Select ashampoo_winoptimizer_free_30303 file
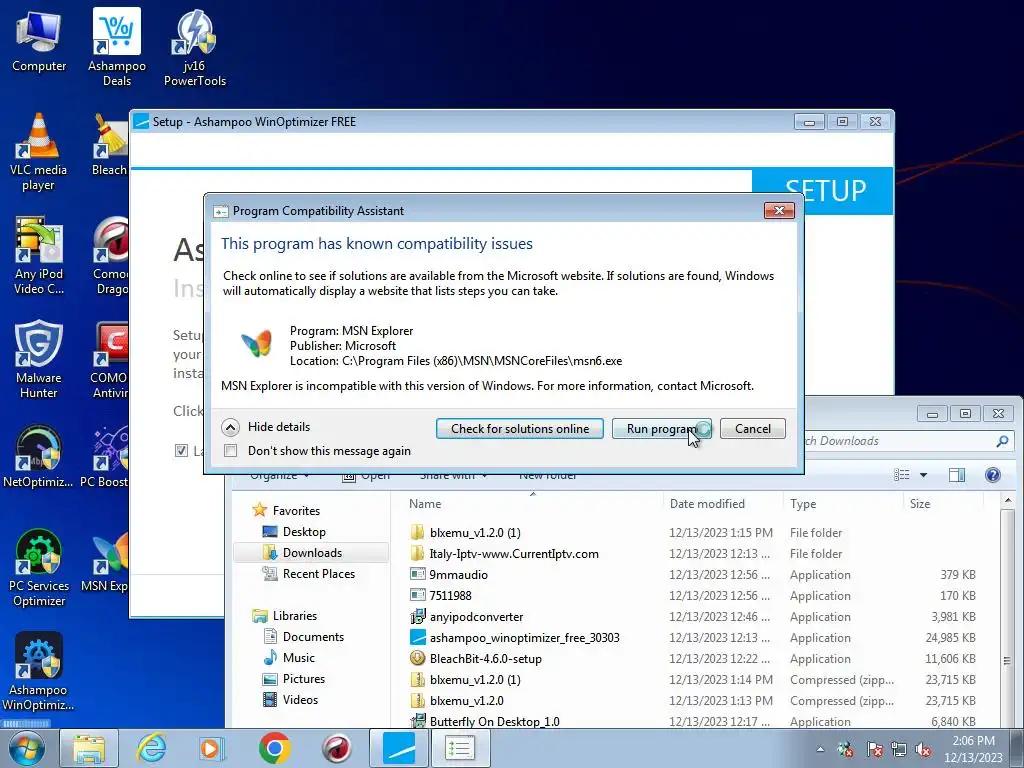Image resolution: width=1024 pixels, height=768 pixels. pyautogui.click(x=524, y=637)
